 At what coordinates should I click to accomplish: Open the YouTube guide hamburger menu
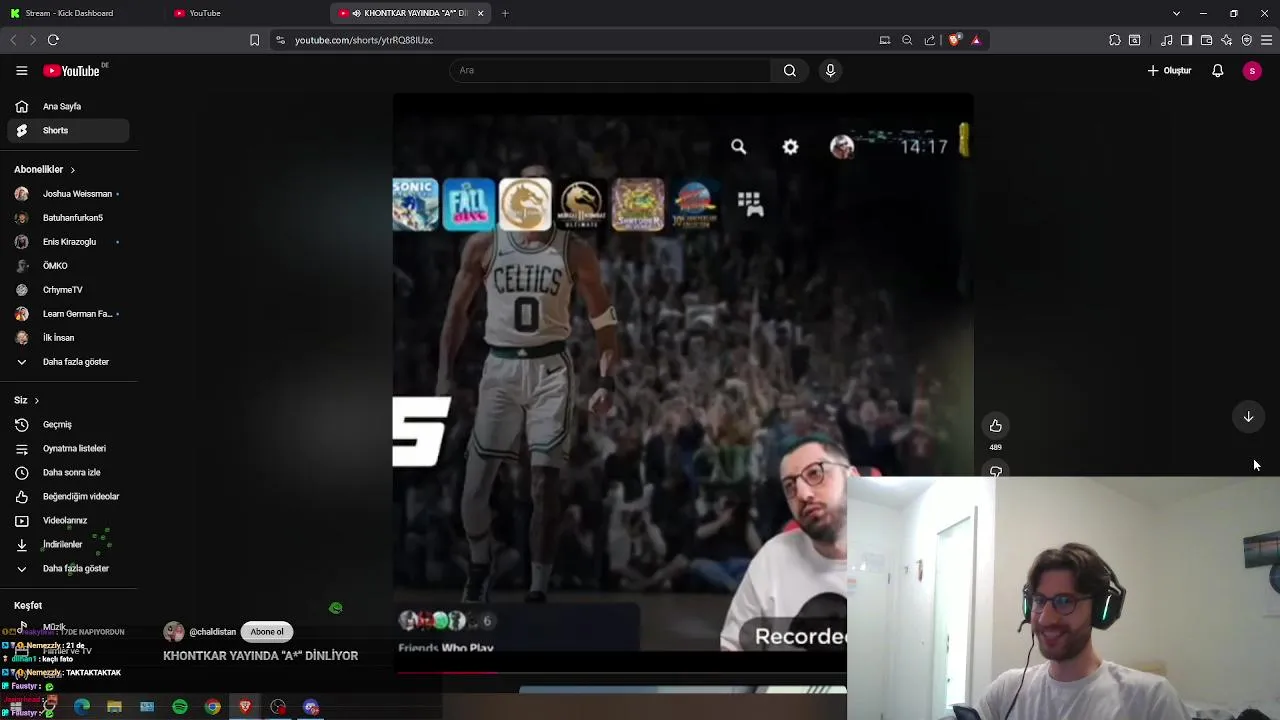click(21, 70)
